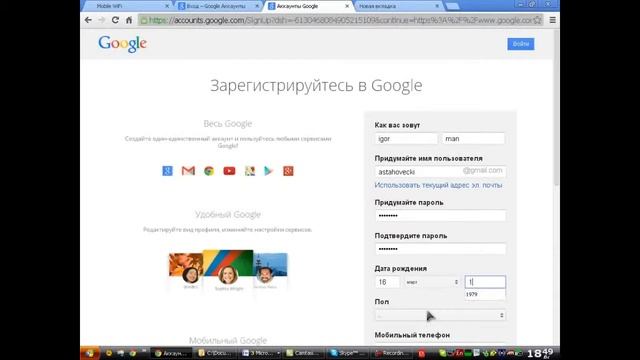The image size is (640, 360).
Task: Click the Весь Google heading
Action: click(x=228, y=124)
